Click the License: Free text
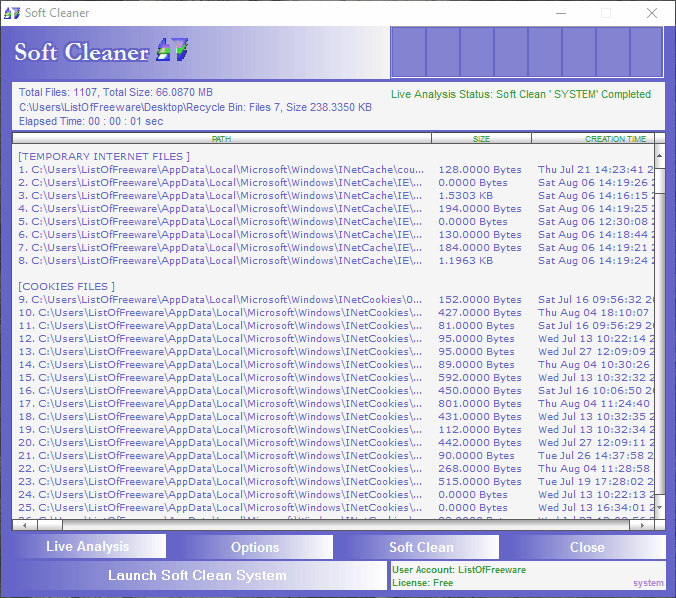The height and width of the screenshot is (598, 676). [422, 583]
